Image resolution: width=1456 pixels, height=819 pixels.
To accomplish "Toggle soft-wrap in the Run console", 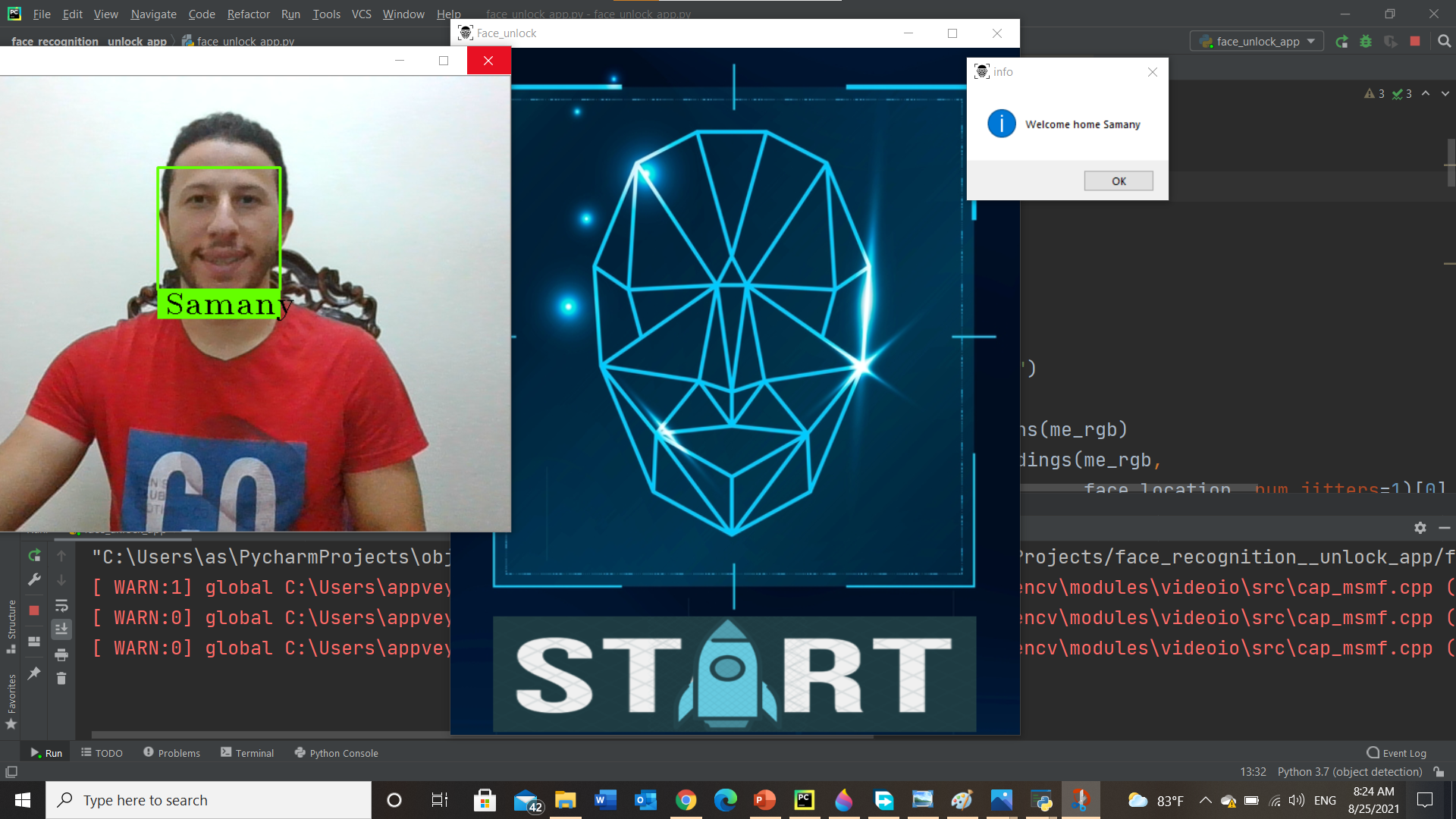I will (x=61, y=605).
